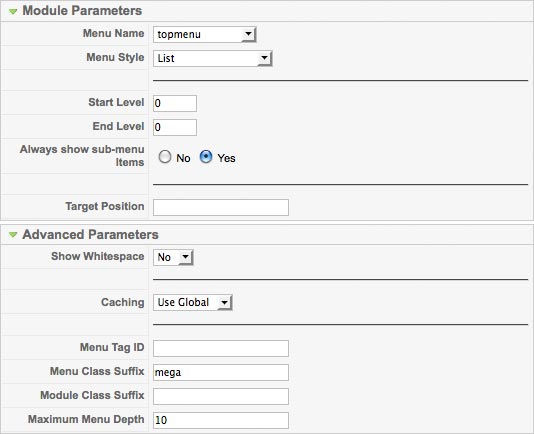The height and width of the screenshot is (434, 534).
Task: Select No for Always show sub-menu items
Action: (165, 157)
